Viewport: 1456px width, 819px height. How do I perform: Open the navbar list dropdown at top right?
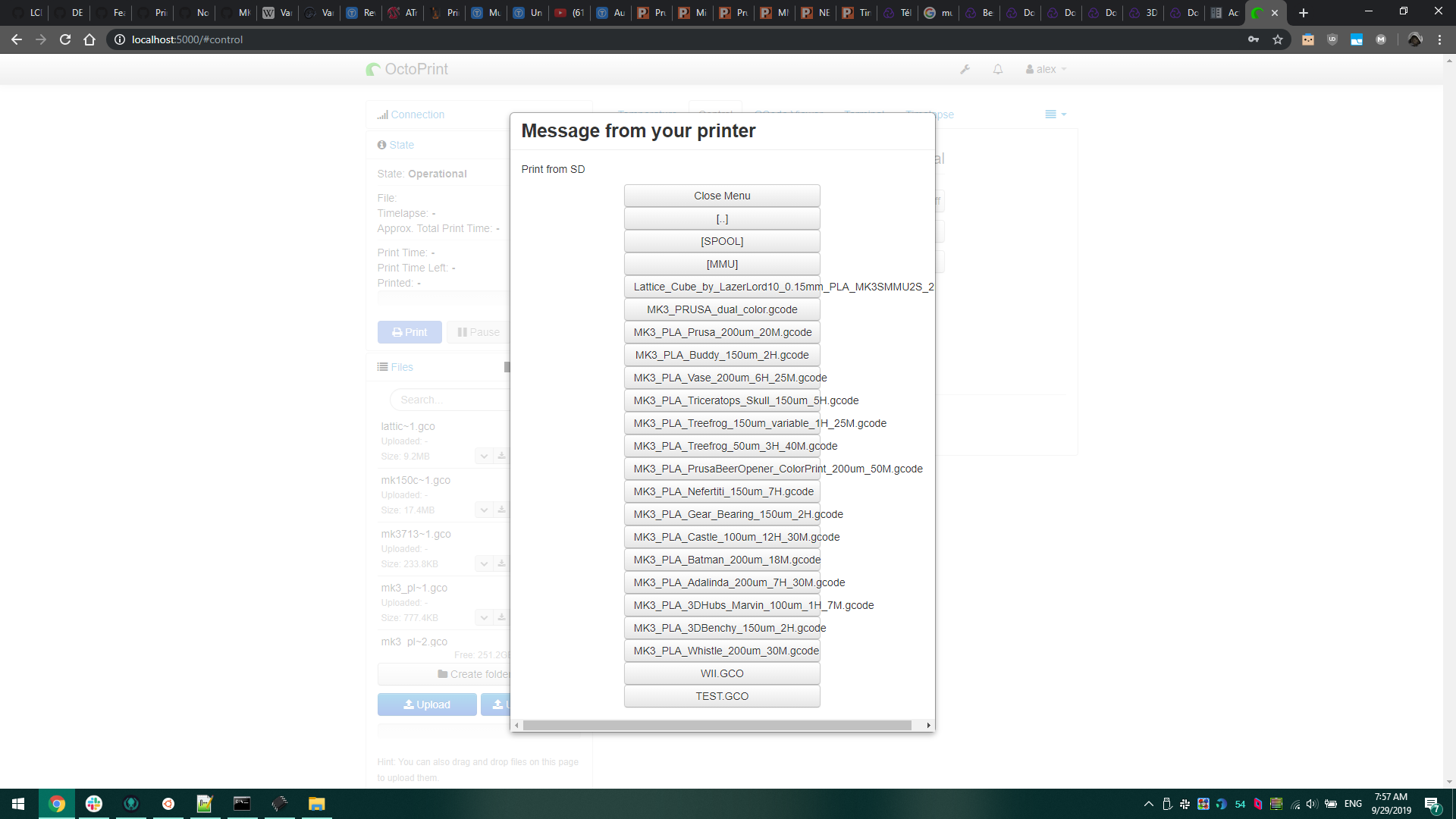point(1054,115)
